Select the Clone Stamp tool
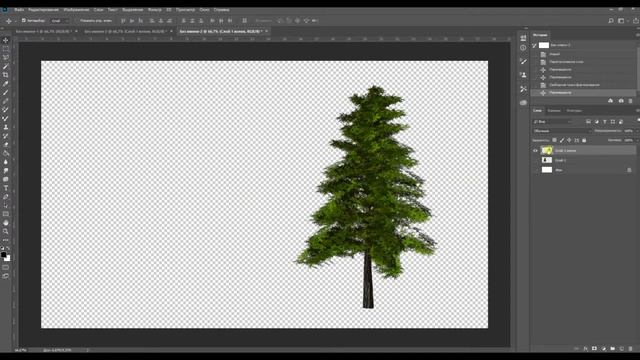Image resolution: width=640 pixels, height=360 pixels. point(6,127)
